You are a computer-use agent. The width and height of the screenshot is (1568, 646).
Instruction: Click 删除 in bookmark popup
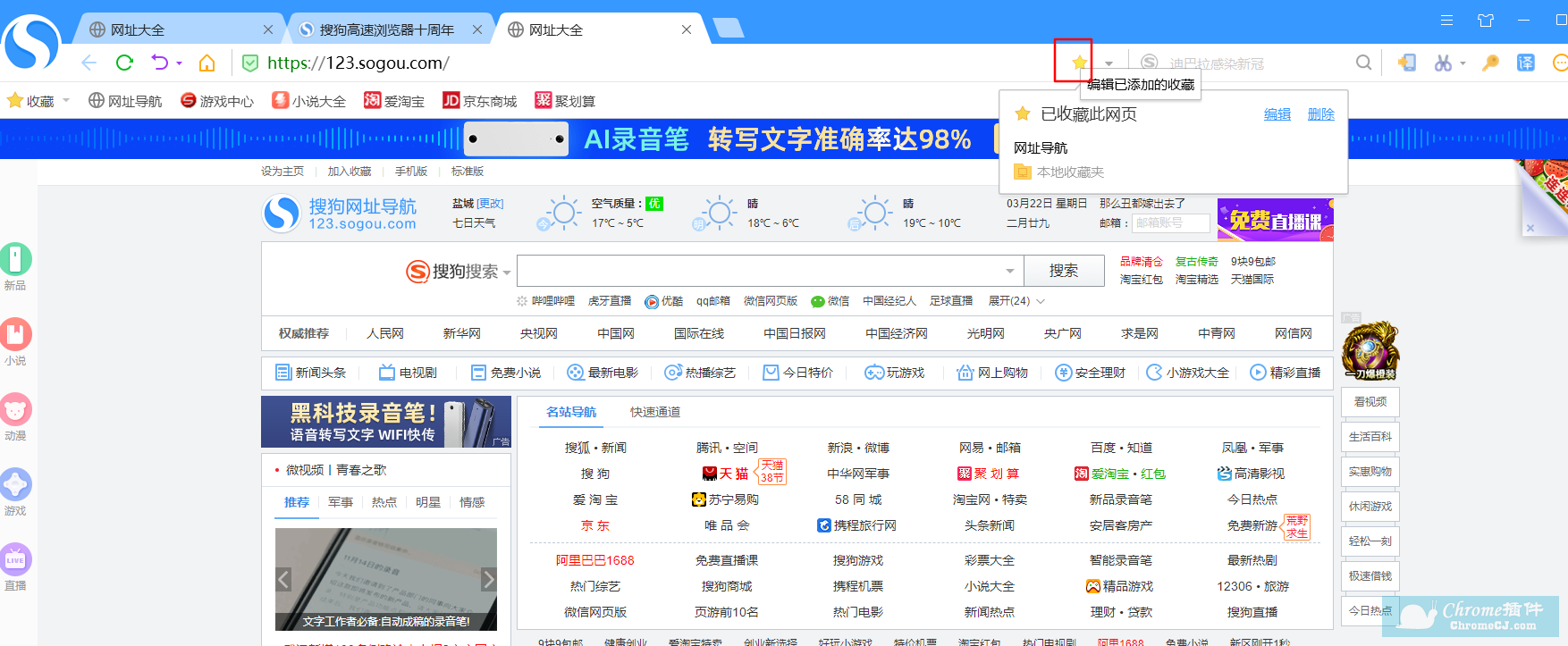pyautogui.click(x=1321, y=114)
